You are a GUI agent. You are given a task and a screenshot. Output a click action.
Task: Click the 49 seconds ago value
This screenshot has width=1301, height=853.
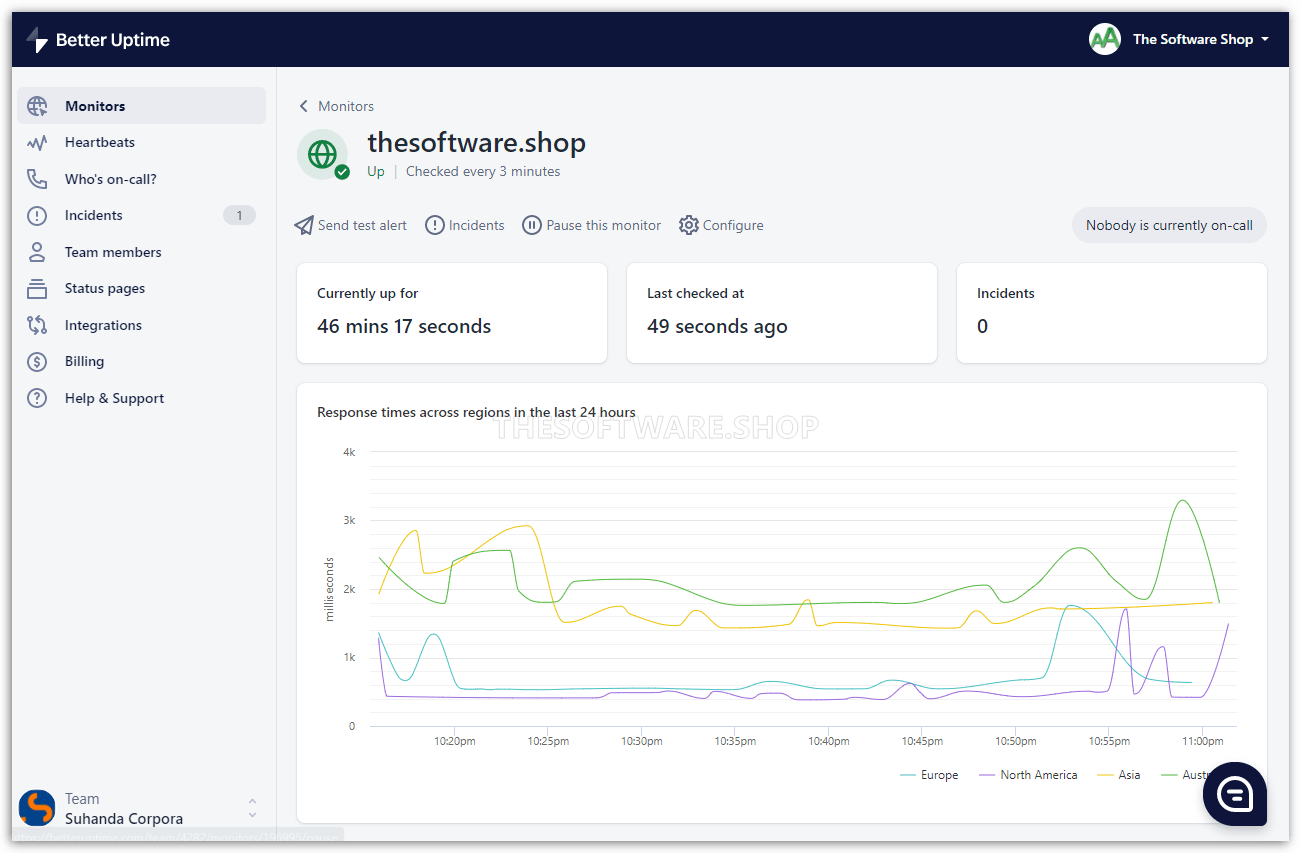pyautogui.click(x=717, y=326)
